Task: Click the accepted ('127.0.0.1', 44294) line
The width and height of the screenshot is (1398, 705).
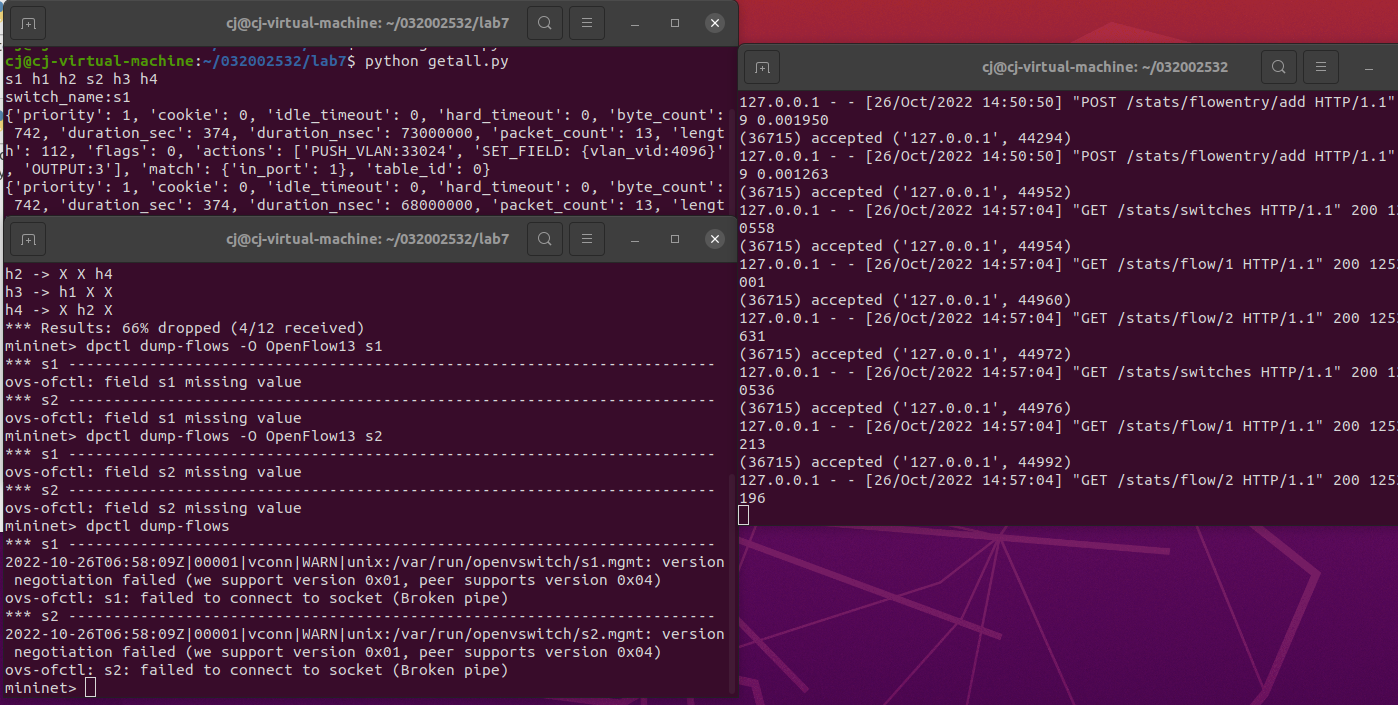Action: click(x=905, y=138)
